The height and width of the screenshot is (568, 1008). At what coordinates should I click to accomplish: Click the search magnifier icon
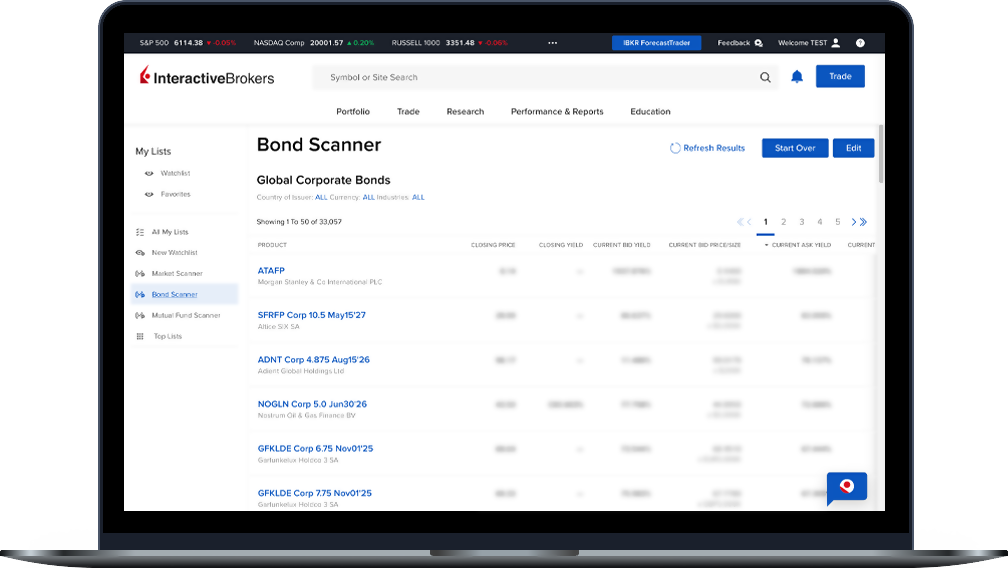coord(765,77)
